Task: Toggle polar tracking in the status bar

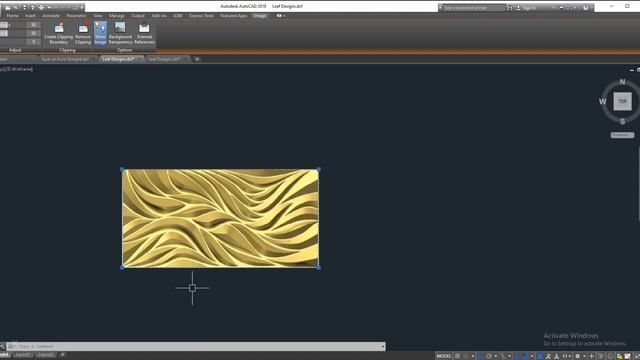Action: click(x=489, y=356)
